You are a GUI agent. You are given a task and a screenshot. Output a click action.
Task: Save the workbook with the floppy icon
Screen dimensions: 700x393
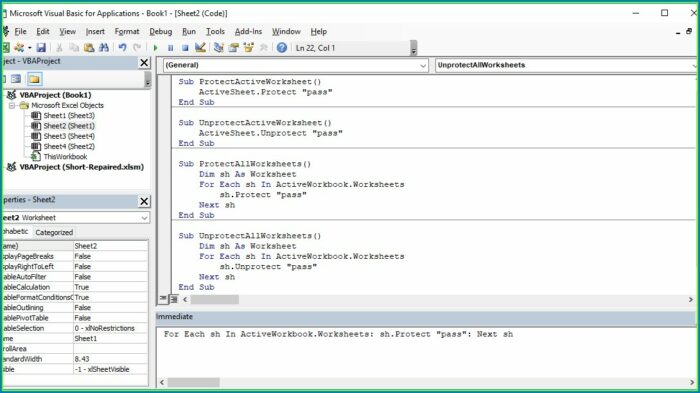click(x=41, y=47)
